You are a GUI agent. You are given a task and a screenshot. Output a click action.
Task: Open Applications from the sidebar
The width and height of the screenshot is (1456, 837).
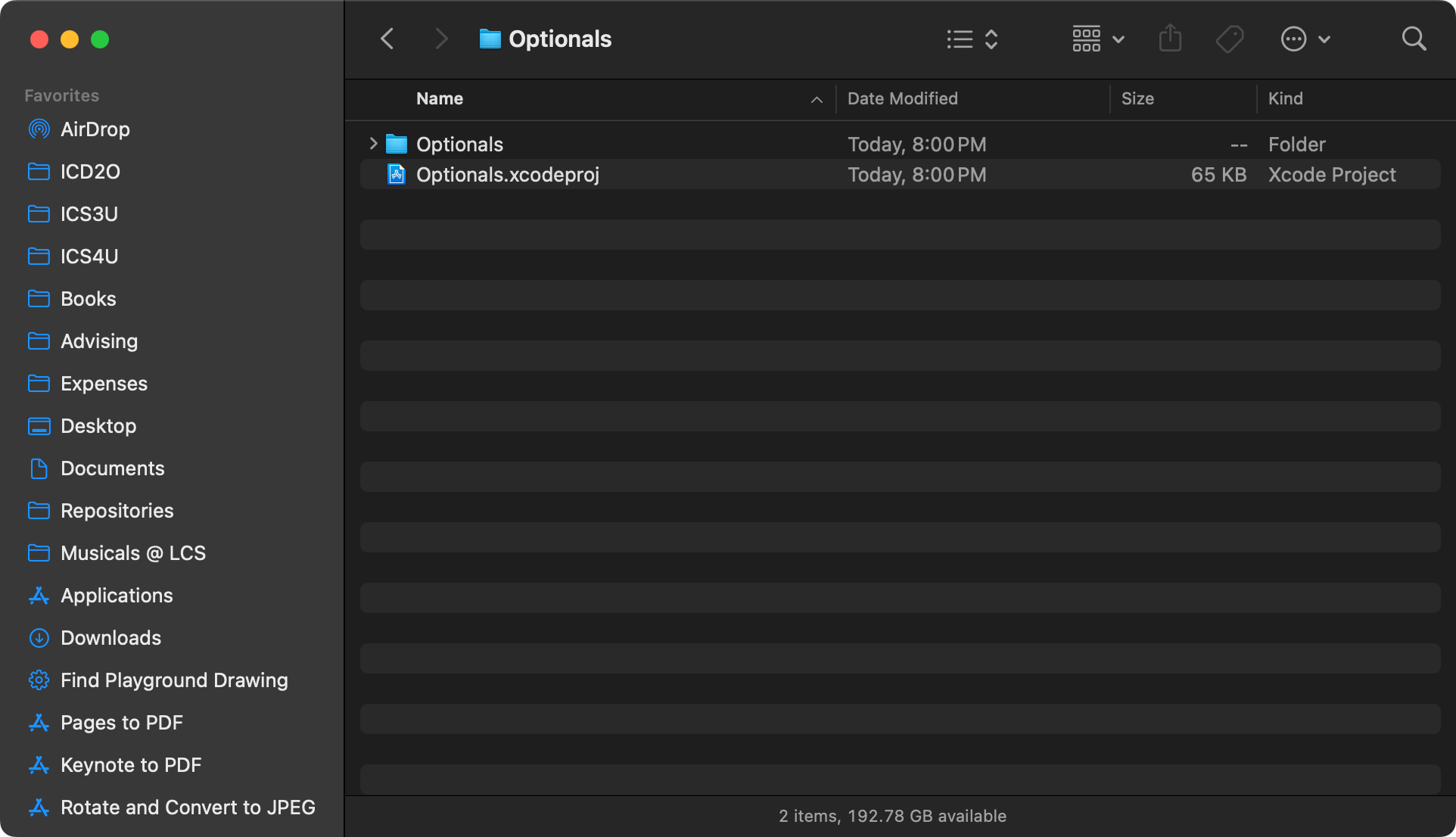pyautogui.click(x=116, y=596)
